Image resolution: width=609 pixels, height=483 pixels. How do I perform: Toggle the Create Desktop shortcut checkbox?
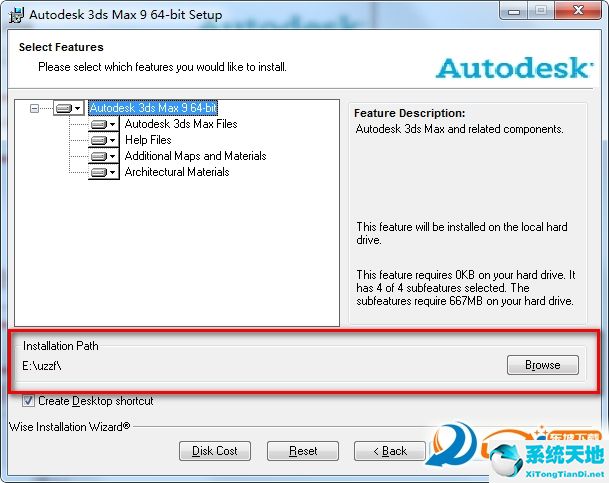(28, 401)
